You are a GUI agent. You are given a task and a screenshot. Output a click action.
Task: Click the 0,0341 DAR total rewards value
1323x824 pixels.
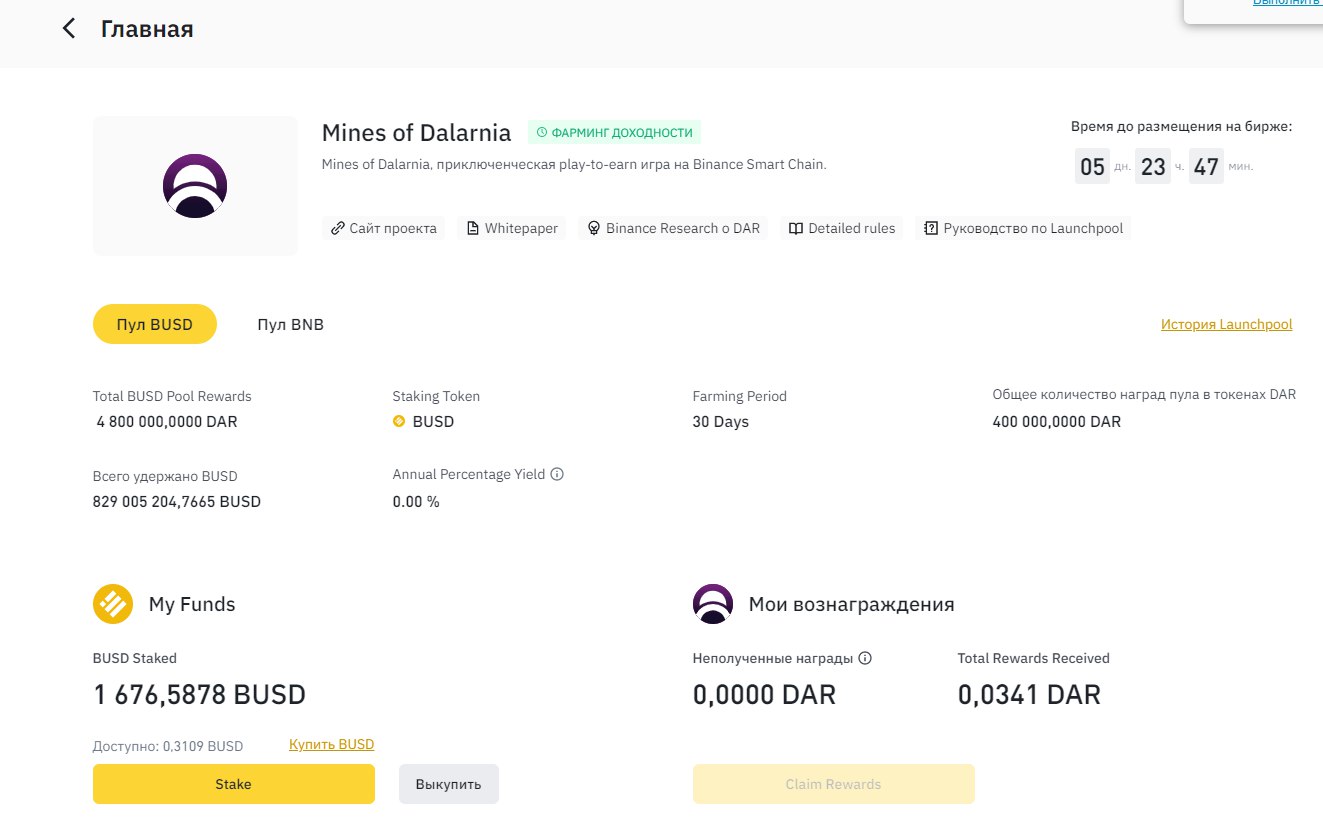point(1029,694)
